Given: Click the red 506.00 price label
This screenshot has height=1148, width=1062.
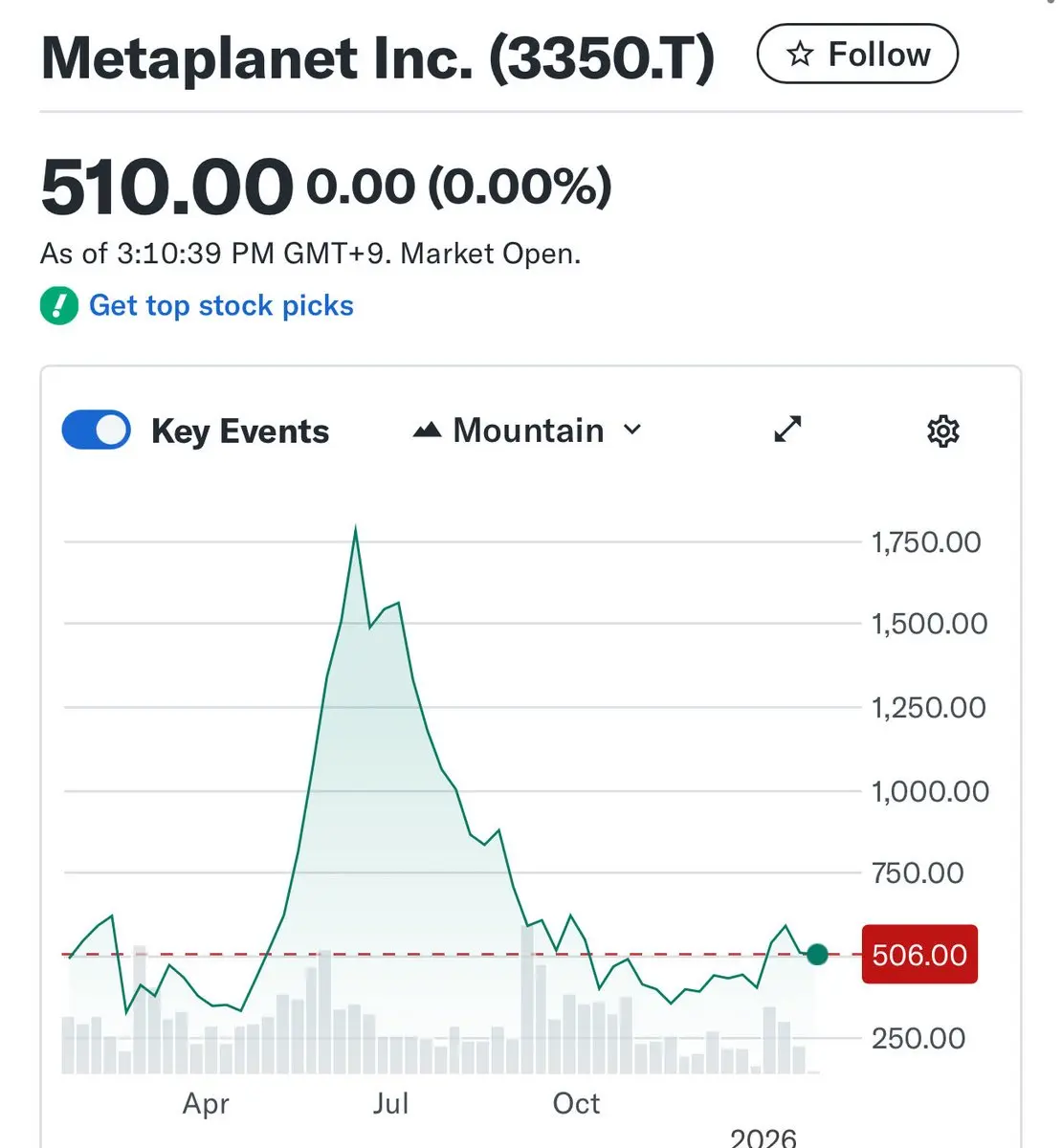Looking at the screenshot, I should click(919, 955).
